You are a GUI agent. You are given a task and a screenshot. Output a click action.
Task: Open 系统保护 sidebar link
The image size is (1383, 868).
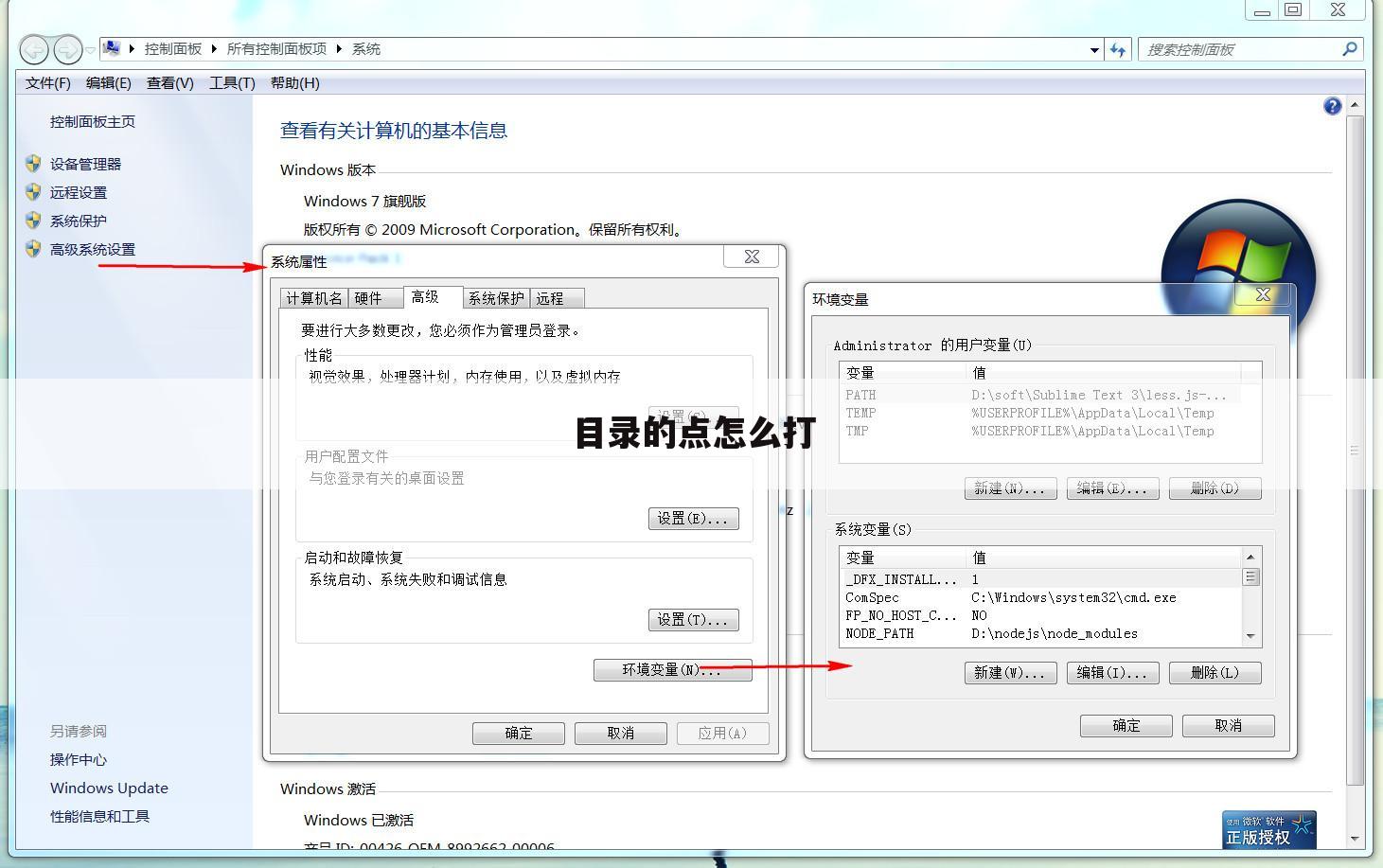click(79, 221)
